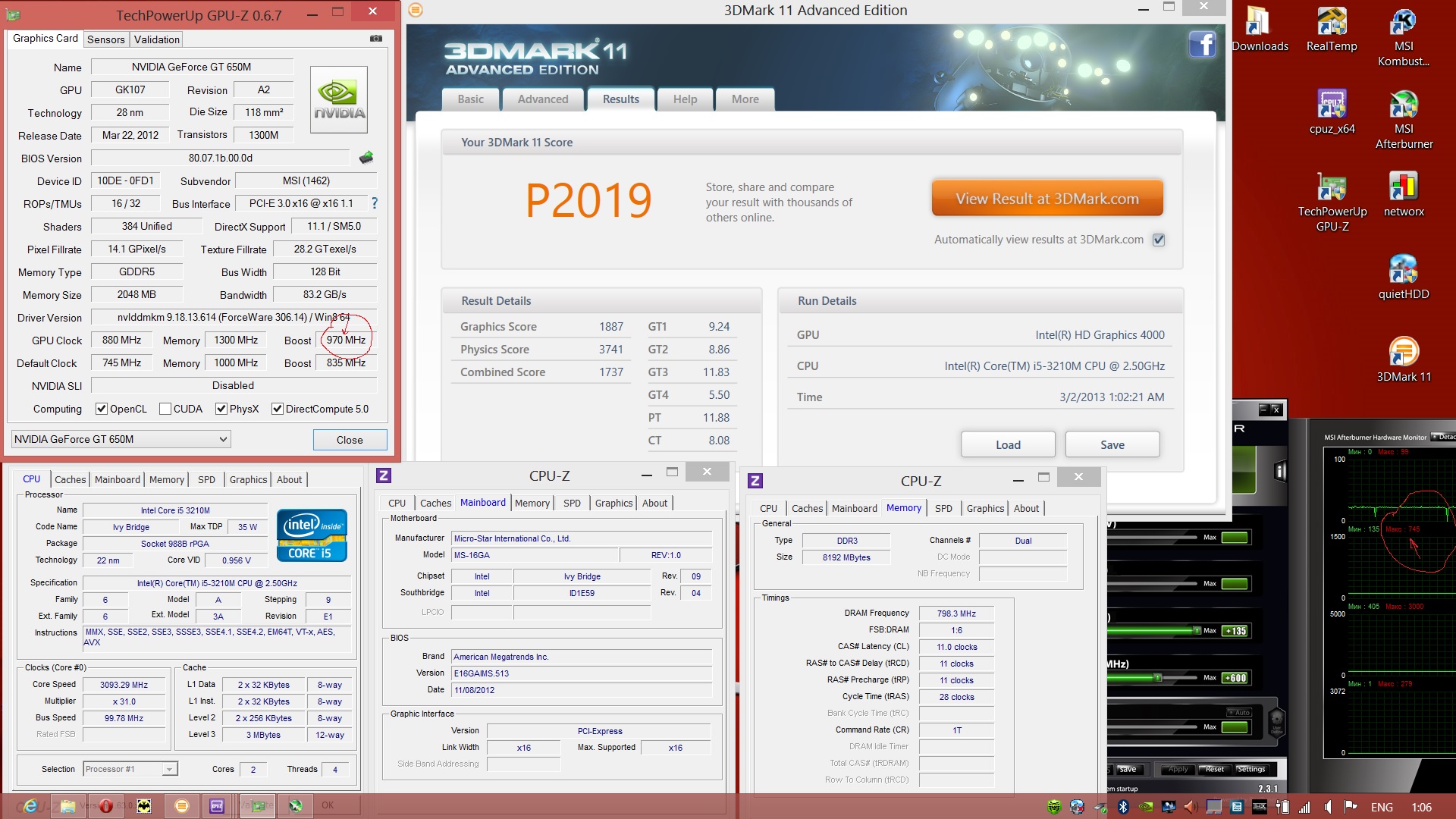Click the Save button in Run Details

(1112, 444)
